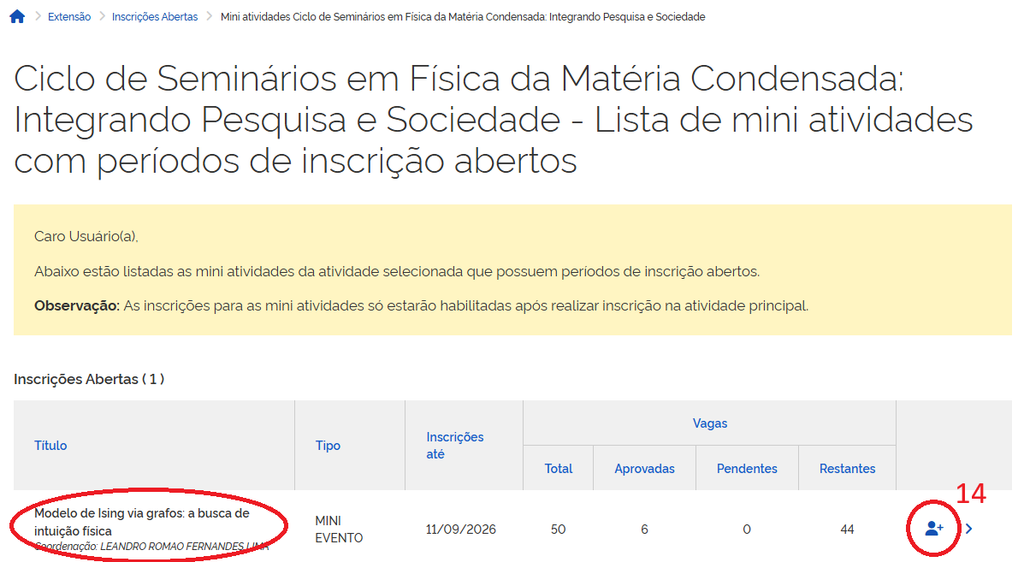Sort table by Título column
The height and width of the screenshot is (562, 1024).
coord(50,445)
